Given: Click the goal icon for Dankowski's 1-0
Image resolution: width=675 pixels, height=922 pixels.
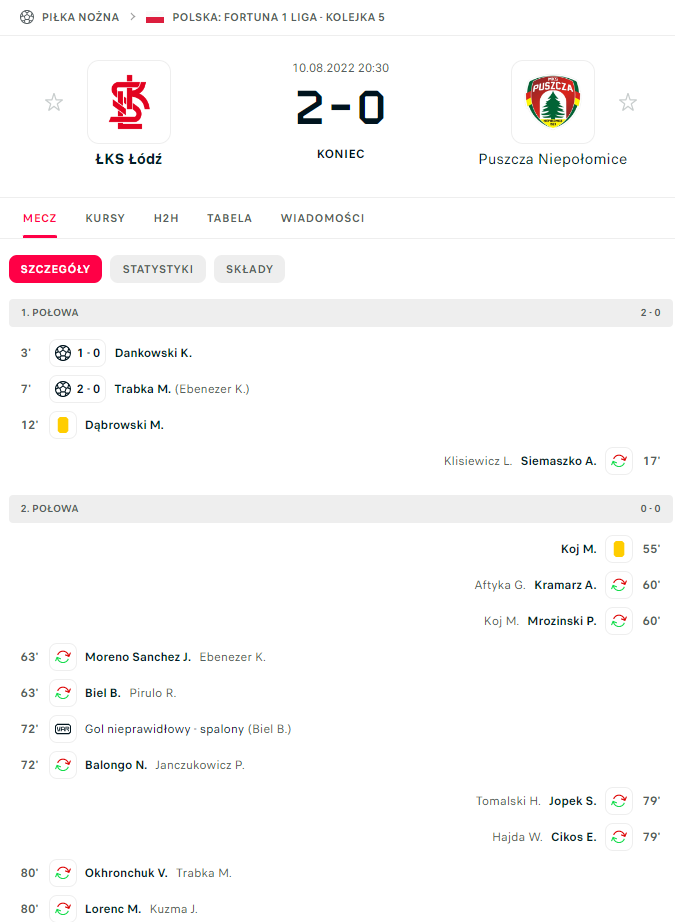Looking at the screenshot, I should [x=63, y=353].
